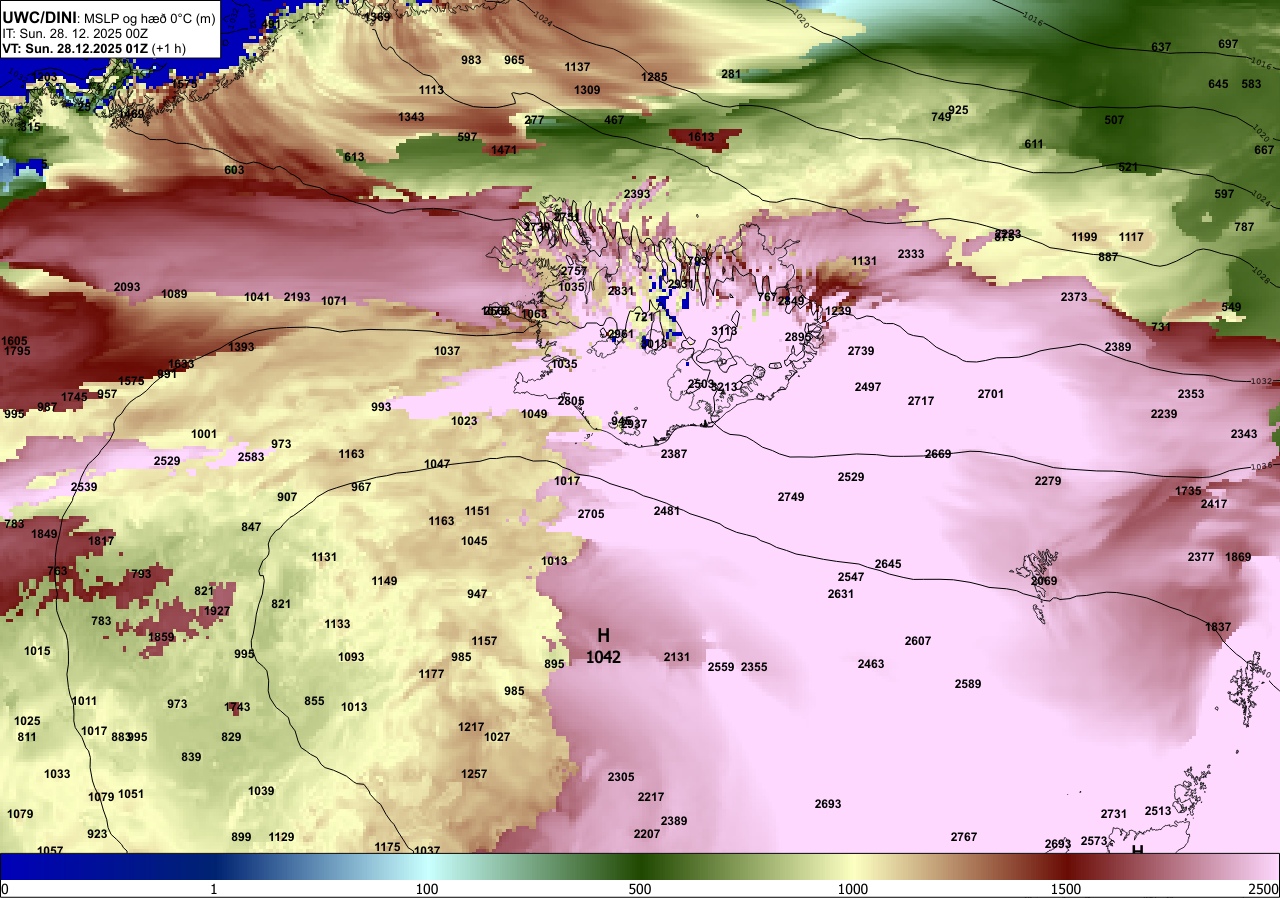The width and height of the screenshot is (1280, 898).
Task: Select the number "1735"
Action: [x=1188, y=491]
